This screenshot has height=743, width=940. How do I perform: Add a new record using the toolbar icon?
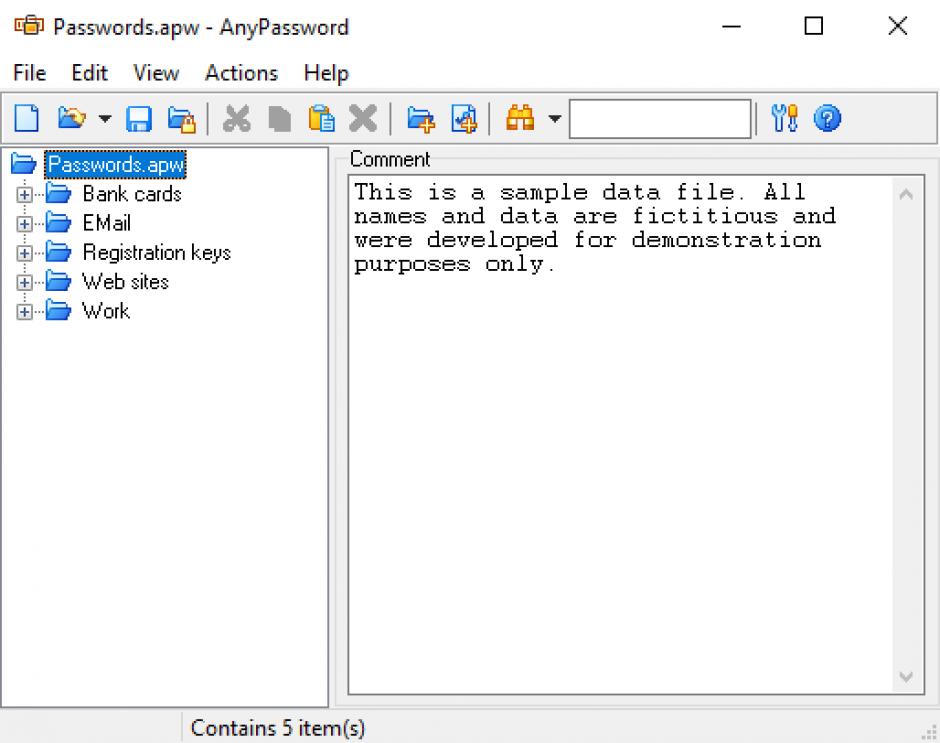[x=464, y=119]
